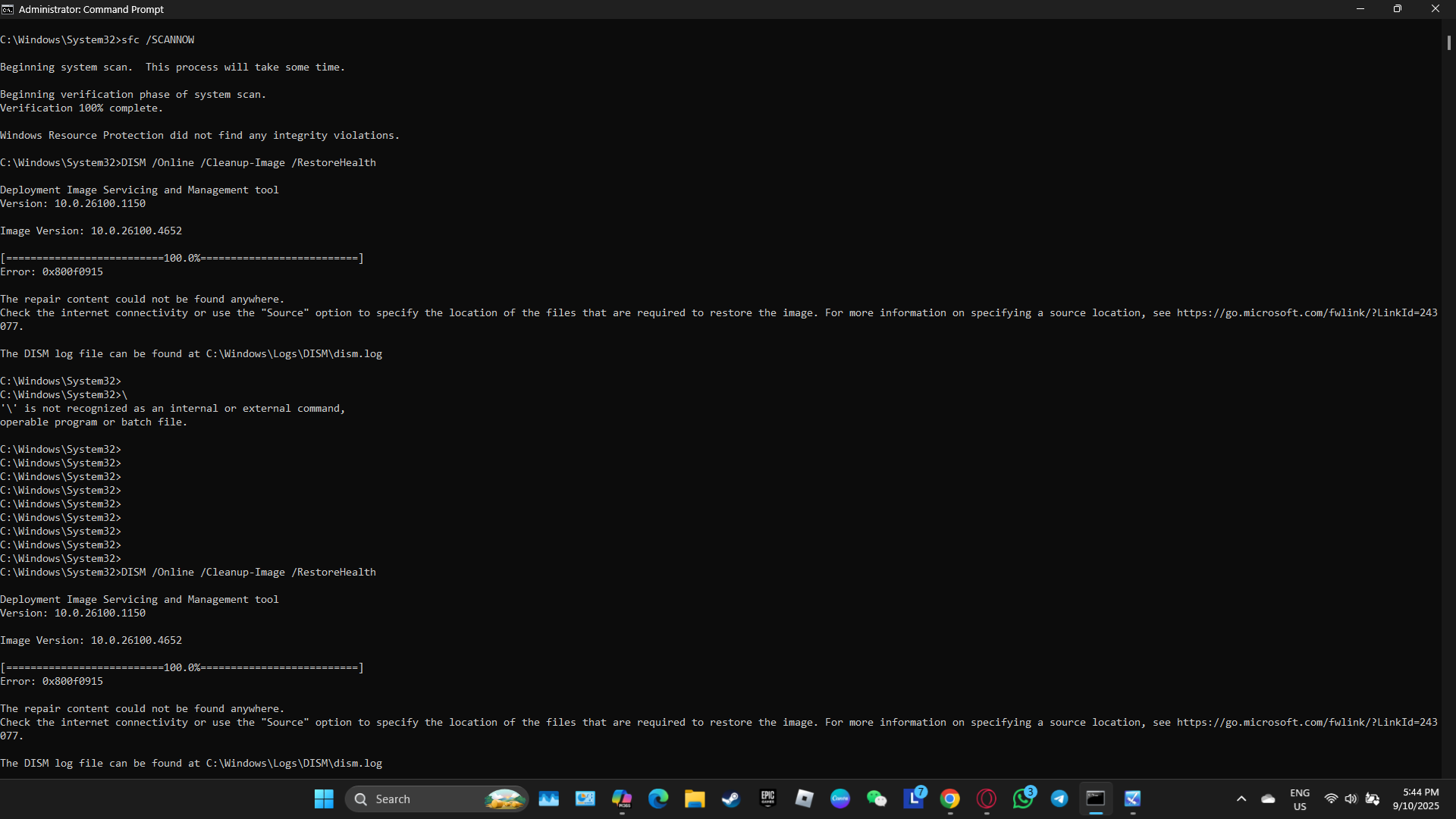Open Telegram from the taskbar
Screen dimensions: 1456x819
1059,799
